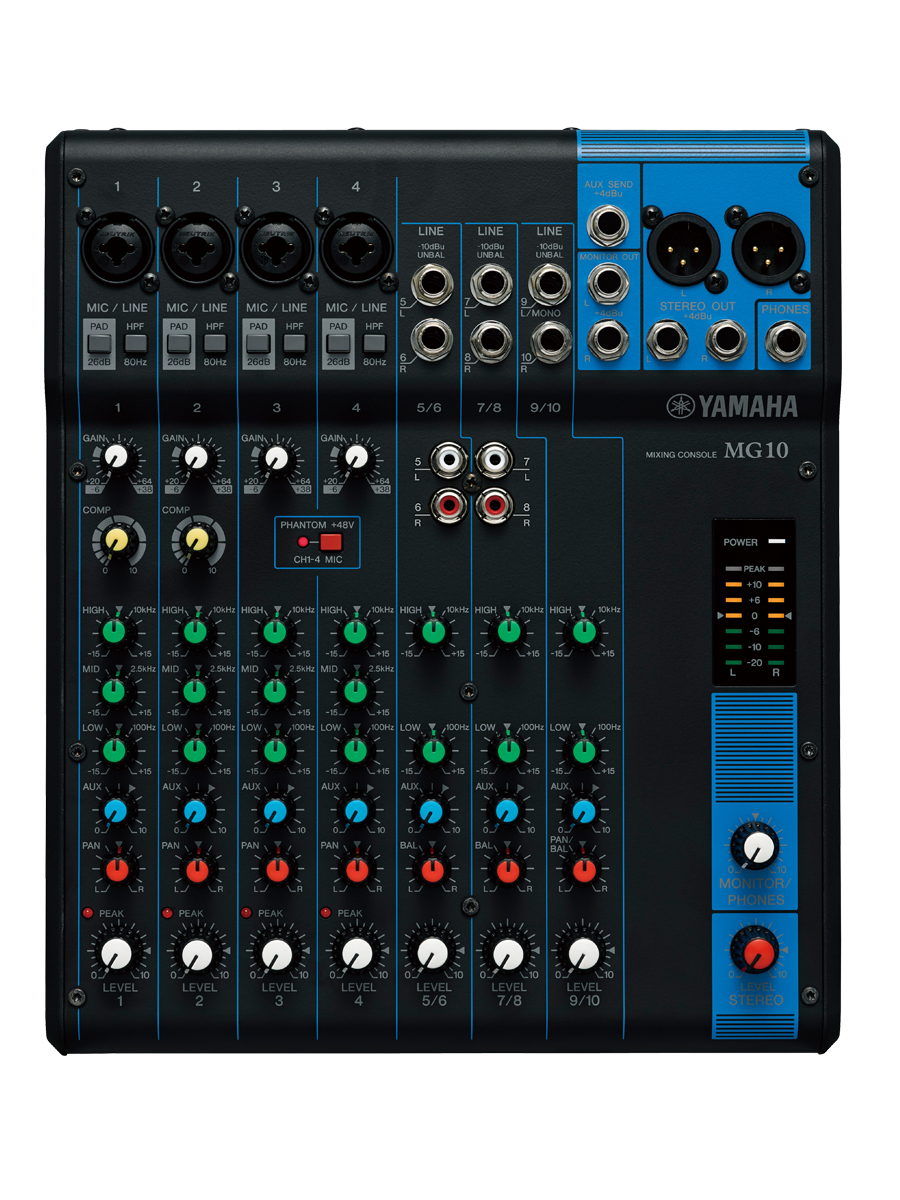Click the channel 1 red PEAK LED
The image size is (900, 1200).
tap(88, 913)
